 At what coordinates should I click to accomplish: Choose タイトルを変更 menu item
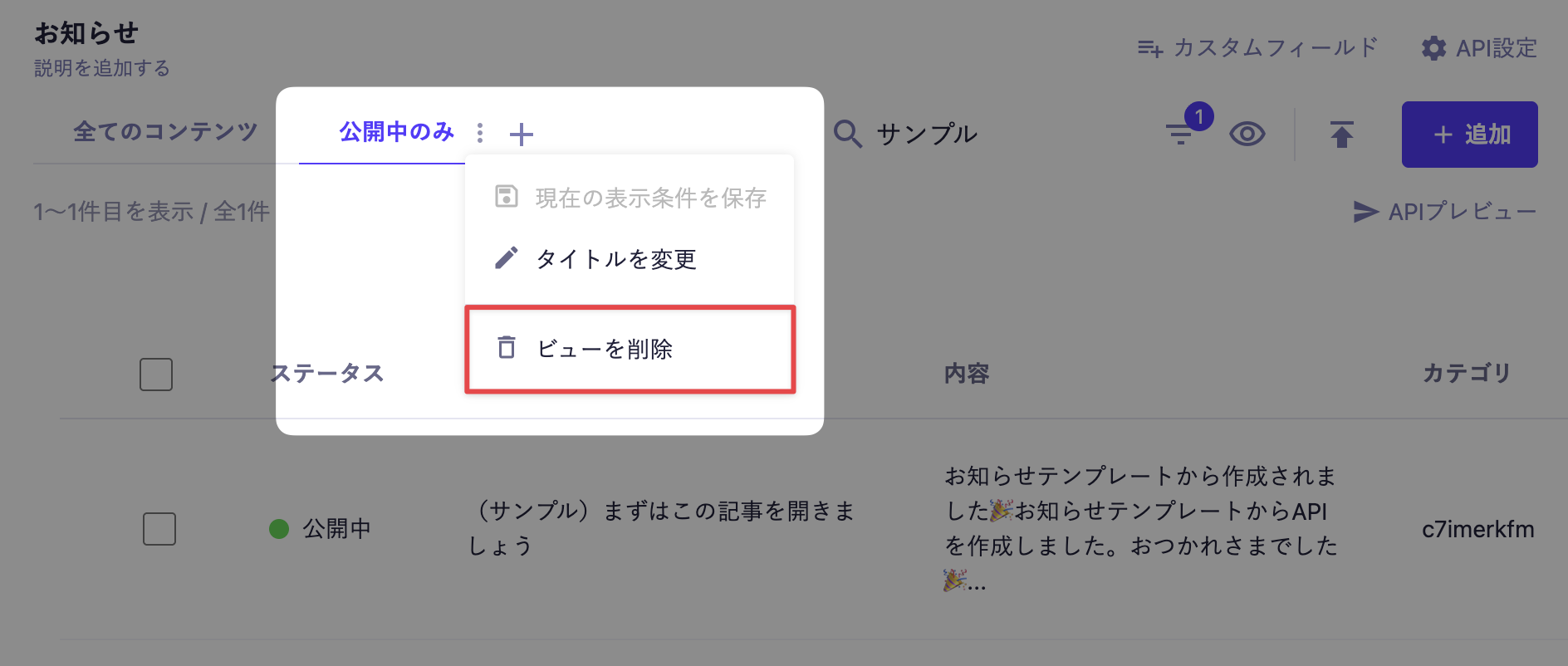click(x=615, y=259)
